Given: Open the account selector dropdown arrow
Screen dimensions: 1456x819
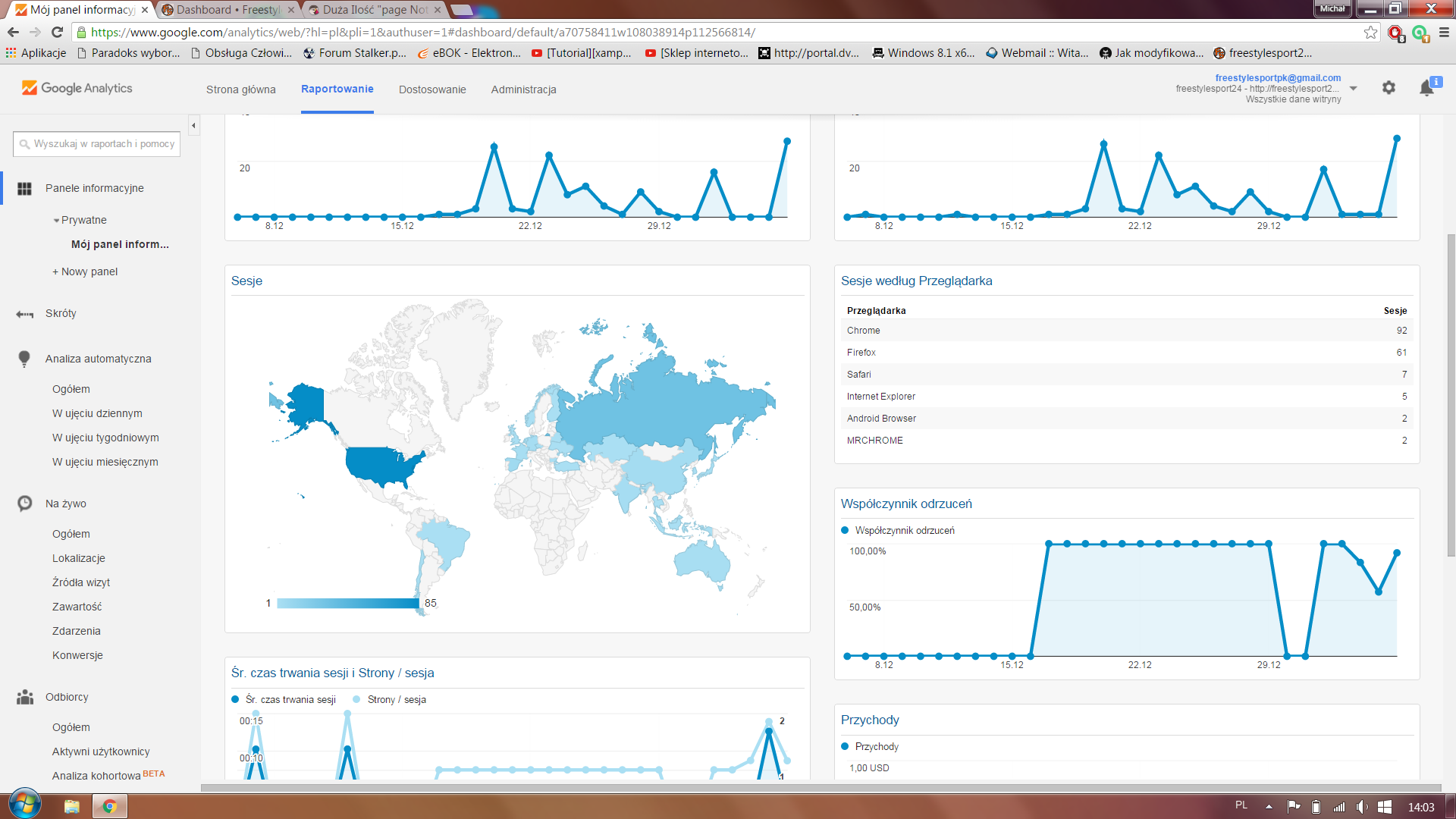Looking at the screenshot, I should coord(1353,89).
